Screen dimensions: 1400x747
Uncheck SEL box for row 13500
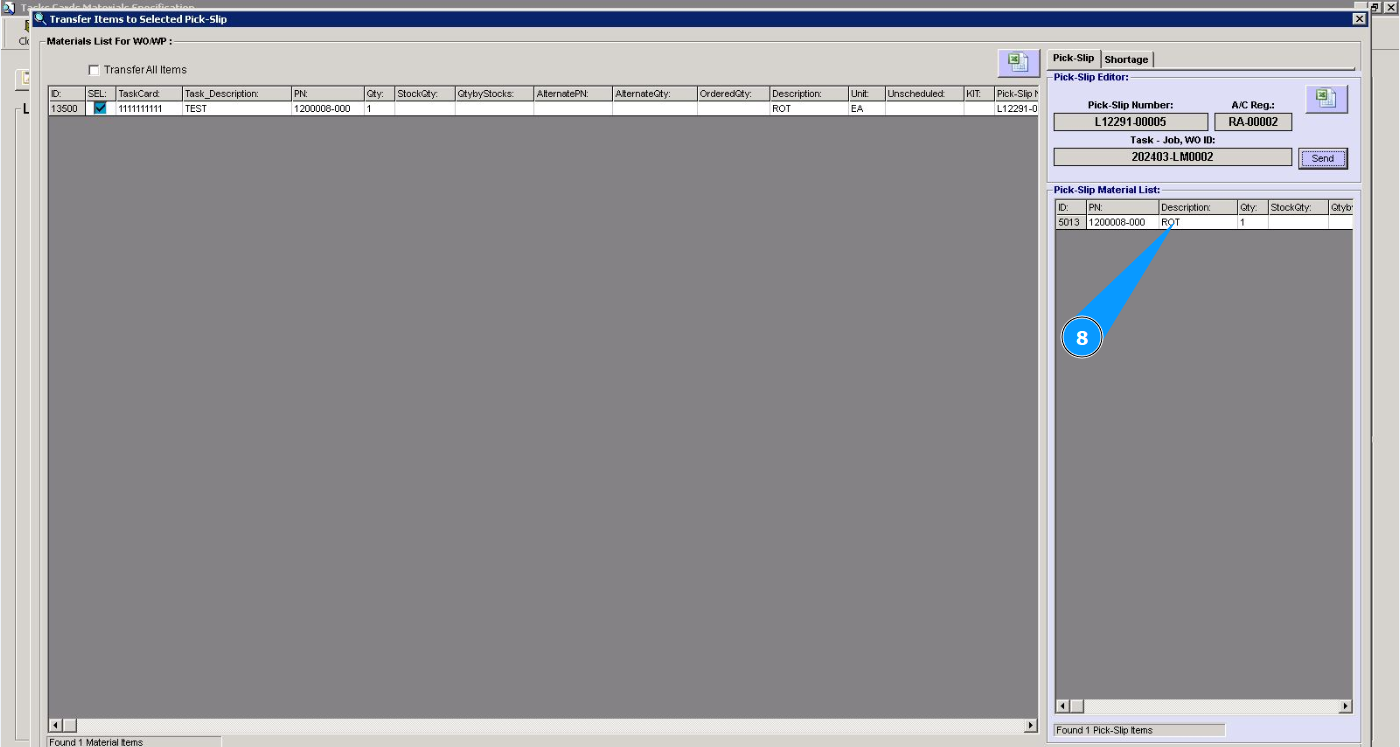[100, 108]
